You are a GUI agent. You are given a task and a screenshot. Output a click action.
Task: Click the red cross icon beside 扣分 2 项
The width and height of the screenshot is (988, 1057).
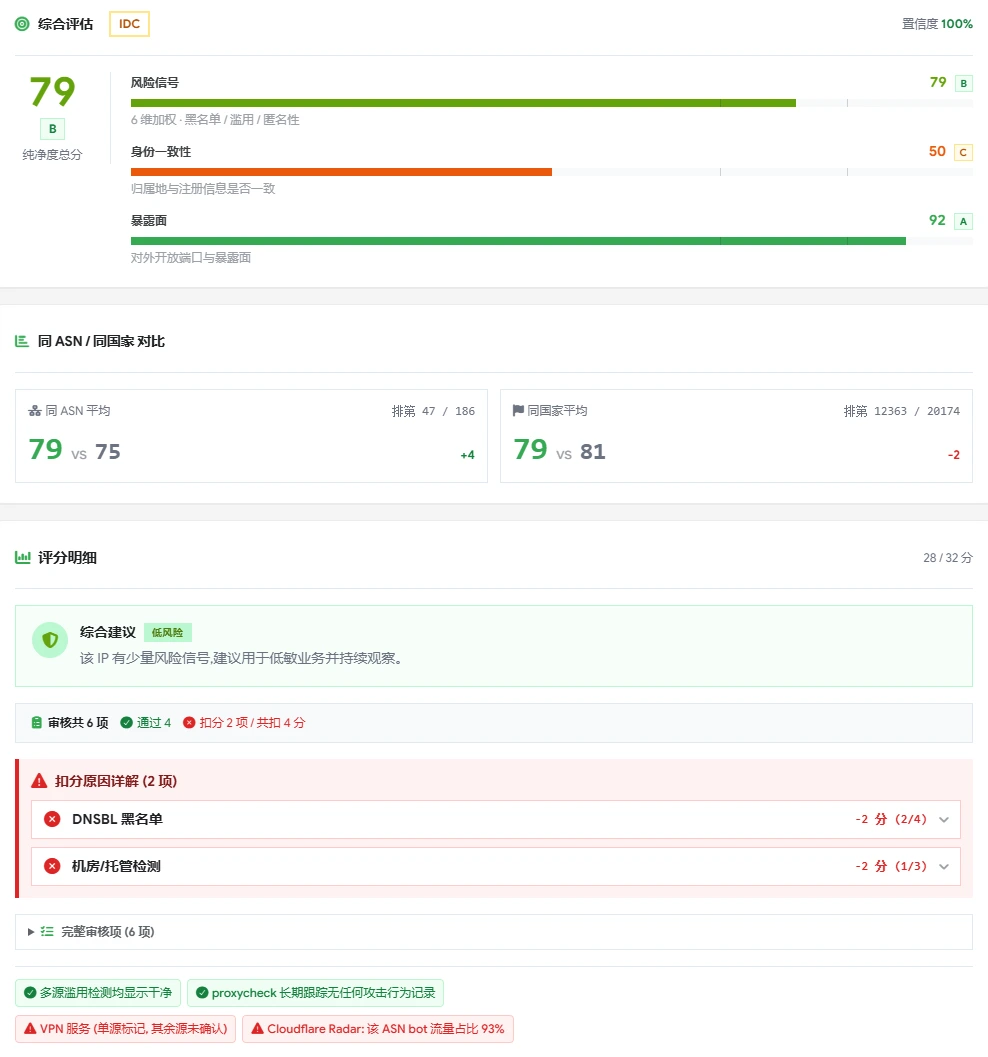[189, 723]
